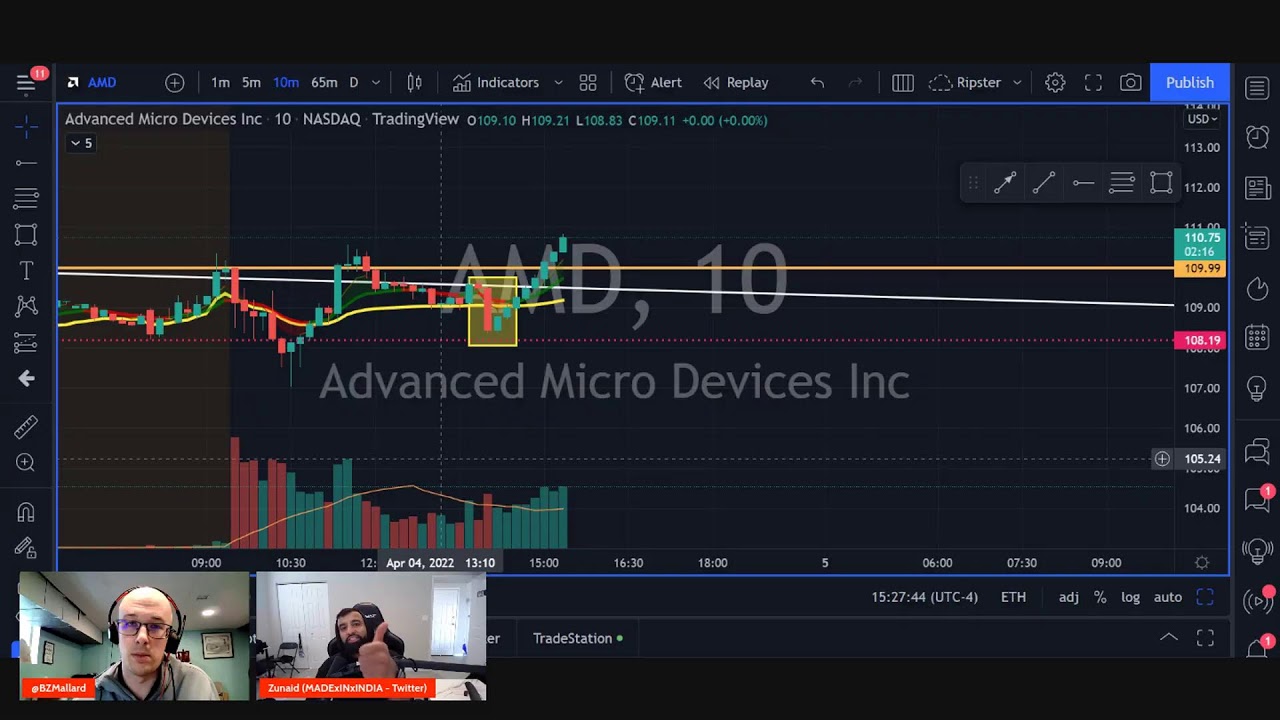Screen dimensions: 1280x720
Task: Toggle log scale
Action: (1130, 597)
